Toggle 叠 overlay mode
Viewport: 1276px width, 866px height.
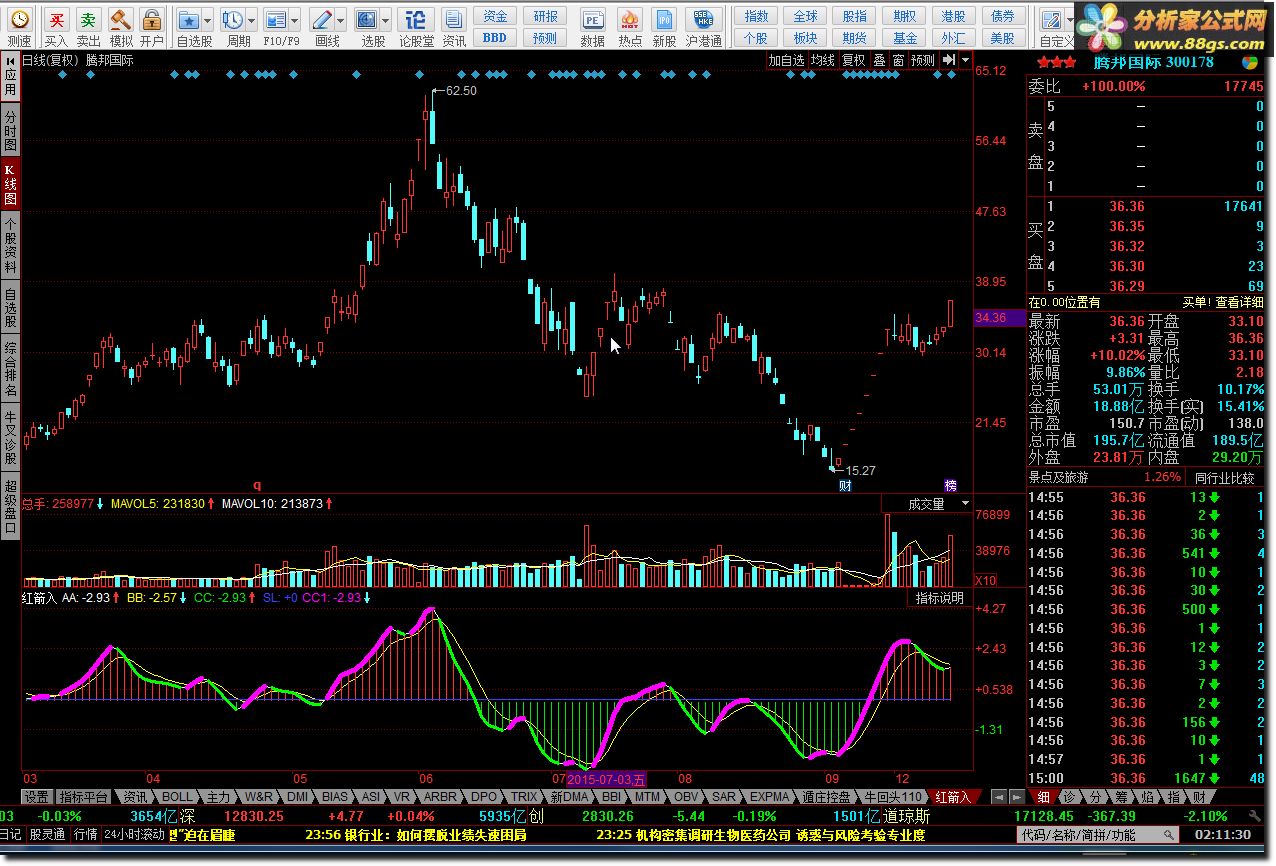[x=879, y=60]
